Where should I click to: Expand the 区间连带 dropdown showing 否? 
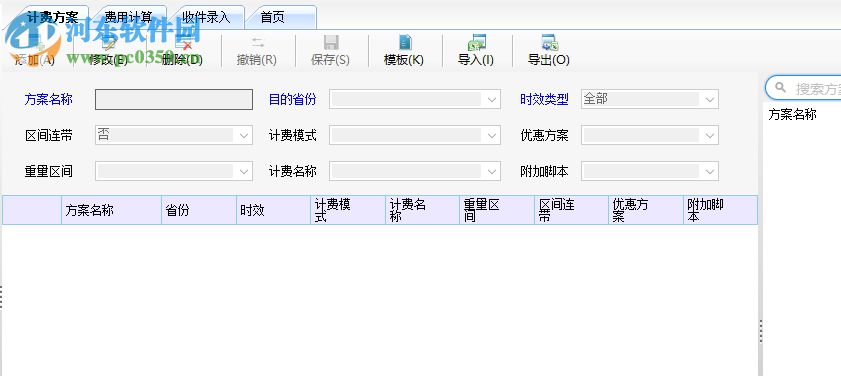coord(244,135)
